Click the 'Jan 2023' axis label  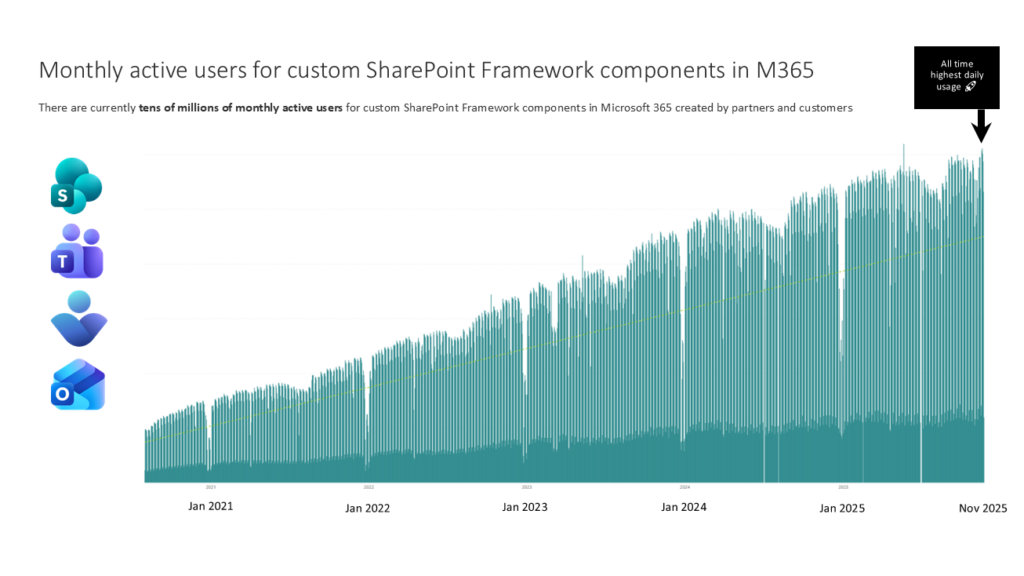click(x=524, y=507)
